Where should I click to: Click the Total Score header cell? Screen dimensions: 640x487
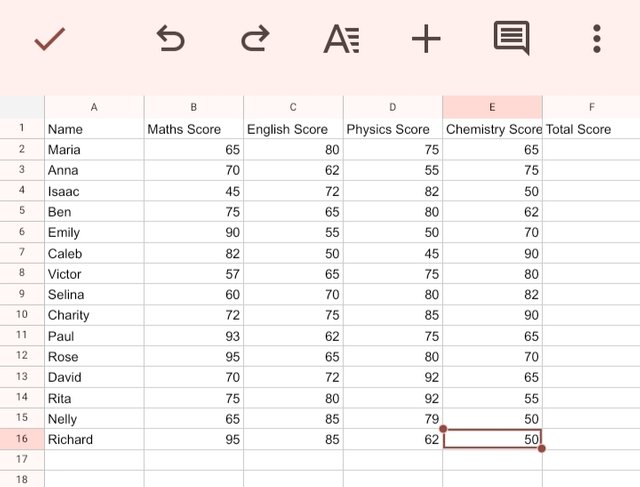coord(591,129)
